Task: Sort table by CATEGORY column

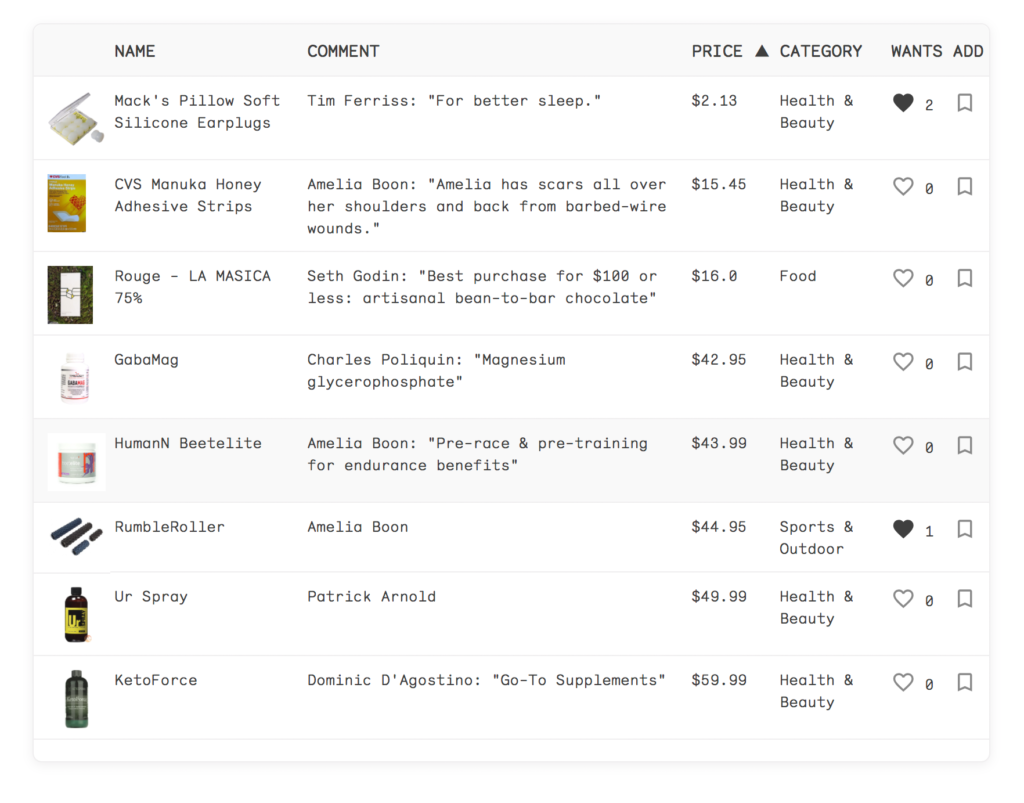Action: [x=821, y=51]
